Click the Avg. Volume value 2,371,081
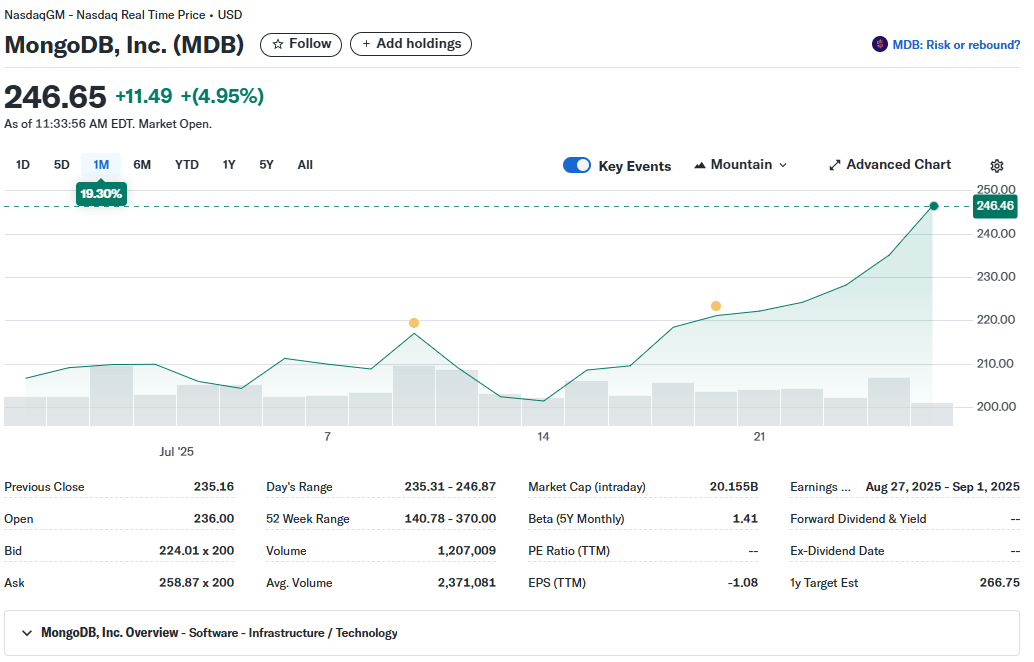Image resolution: width=1034 pixels, height=662 pixels. (467, 583)
